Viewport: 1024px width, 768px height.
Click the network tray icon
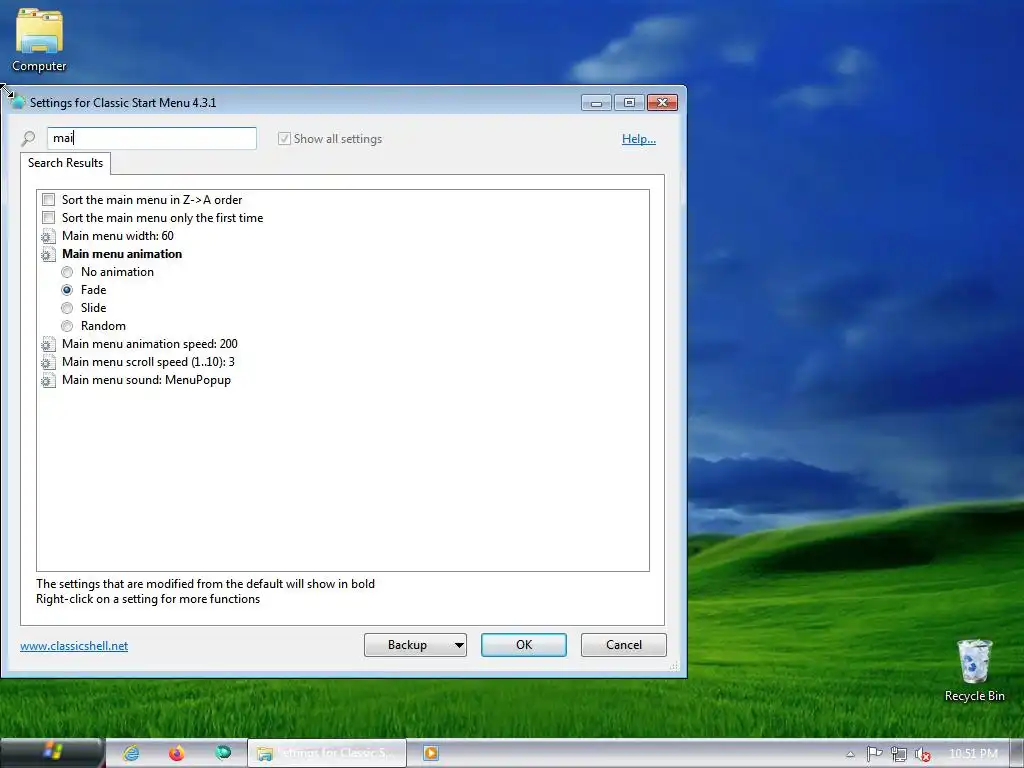[x=899, y=754]
